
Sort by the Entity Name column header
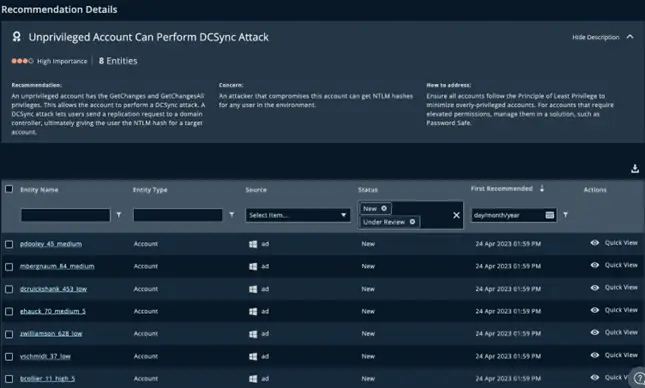tap(39, 190)
